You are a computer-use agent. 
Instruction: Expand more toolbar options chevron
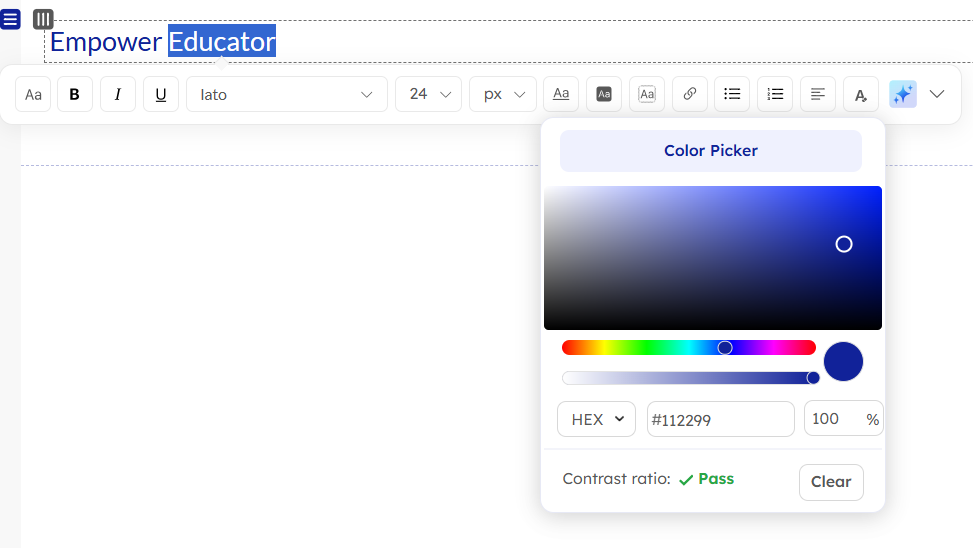937,94
